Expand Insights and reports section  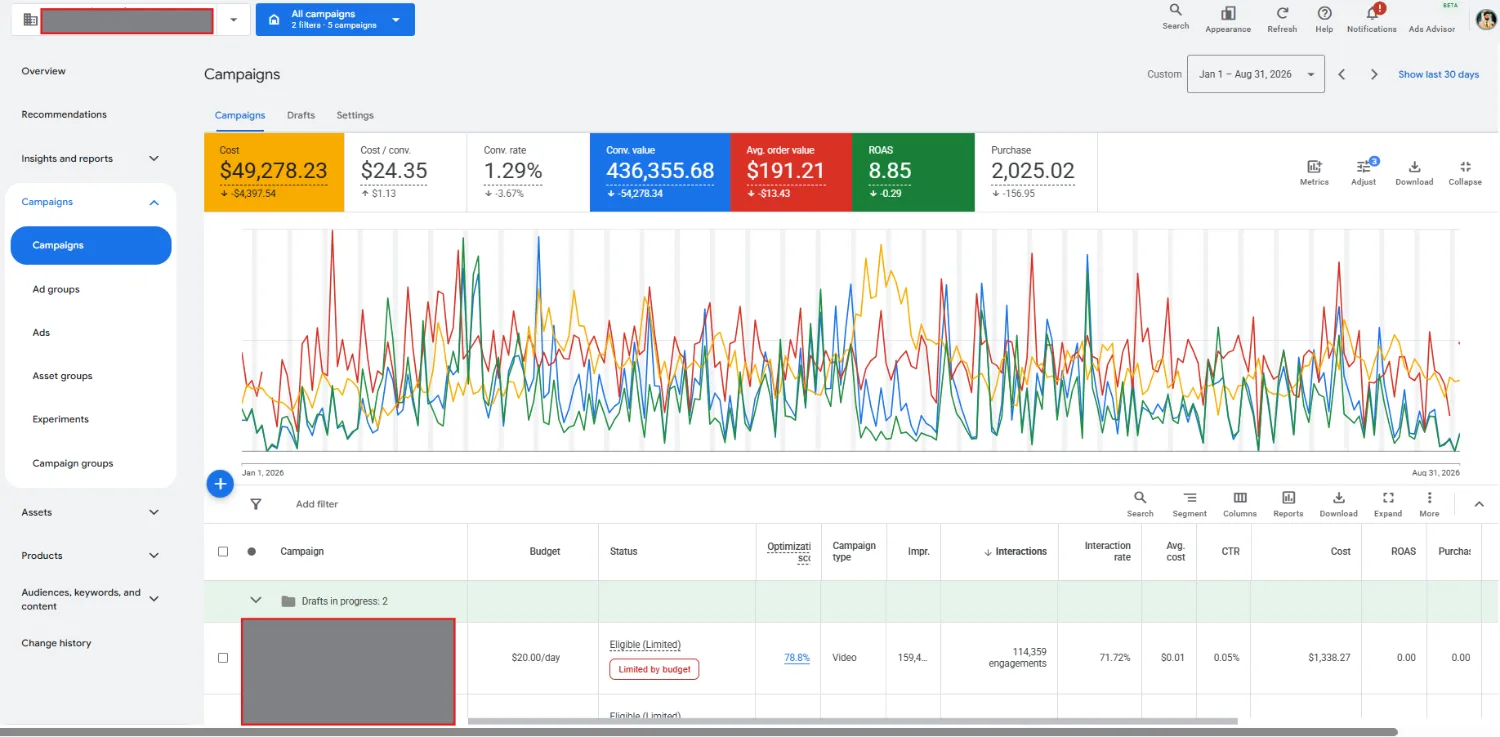coord(154,158)
